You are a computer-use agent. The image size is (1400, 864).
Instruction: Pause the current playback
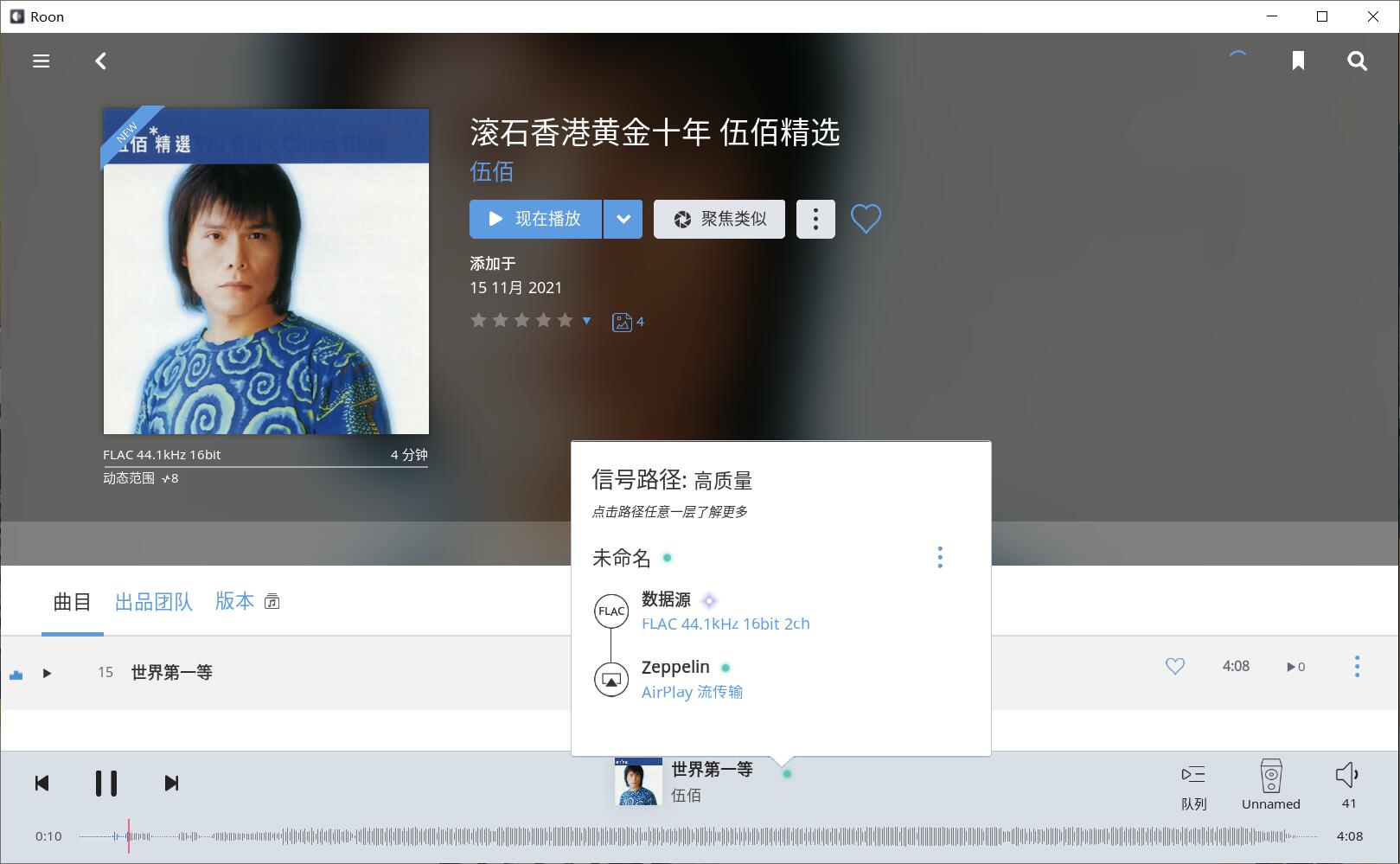(x=106, y=784)
